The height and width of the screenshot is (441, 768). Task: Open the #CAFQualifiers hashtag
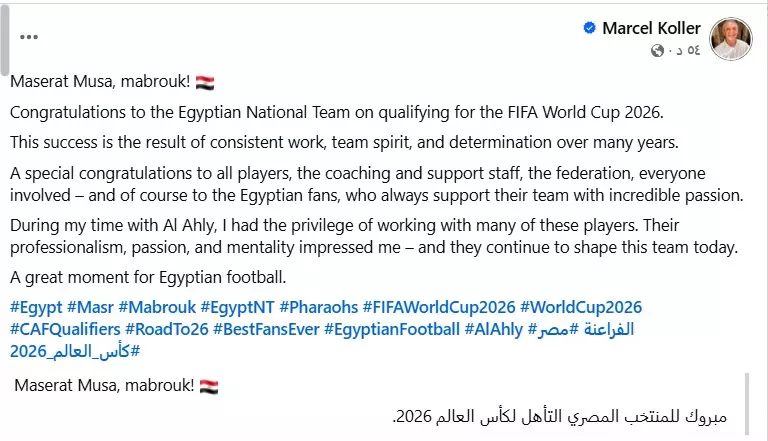click(x=66, y=329)
